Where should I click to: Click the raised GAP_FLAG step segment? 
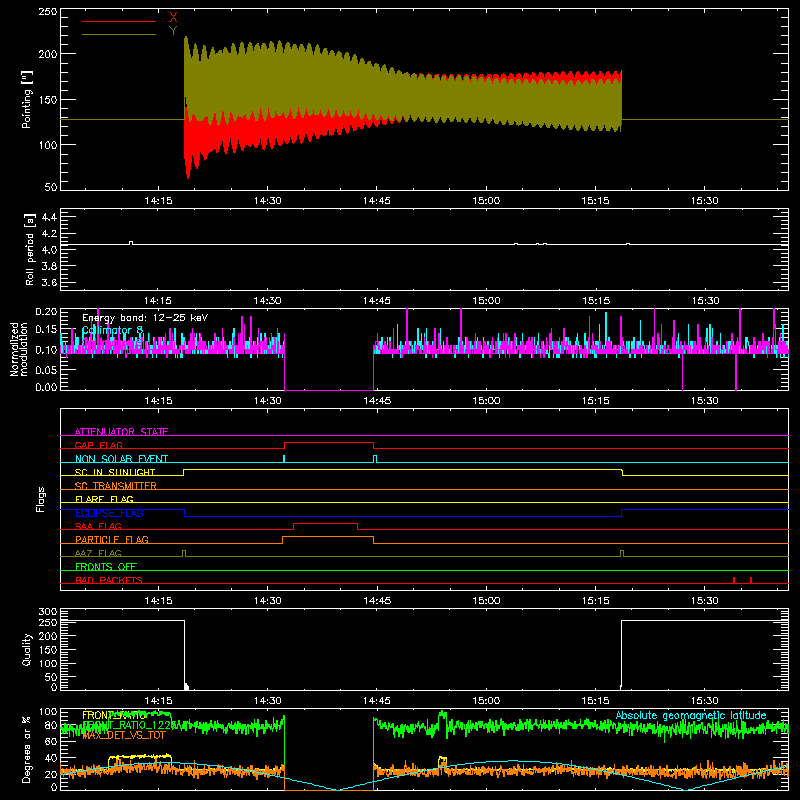click(x=329, y=442)
